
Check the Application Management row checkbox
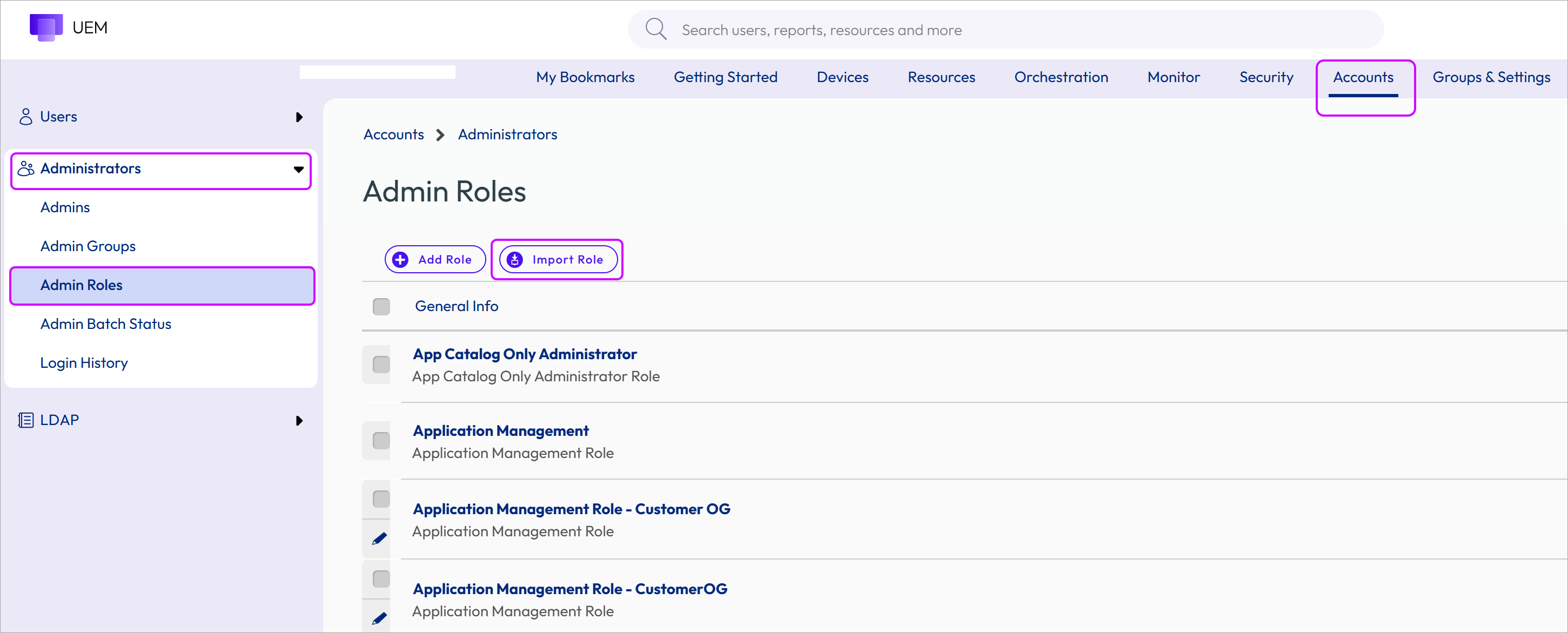pos(381,440)
